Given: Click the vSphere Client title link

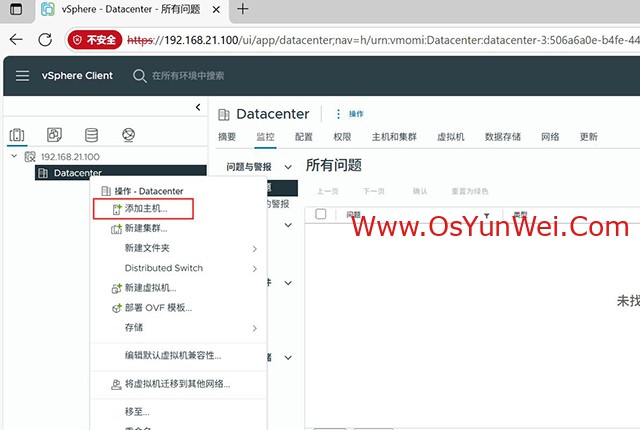Looking at the screenshot, I should click(x=77, y=75).
